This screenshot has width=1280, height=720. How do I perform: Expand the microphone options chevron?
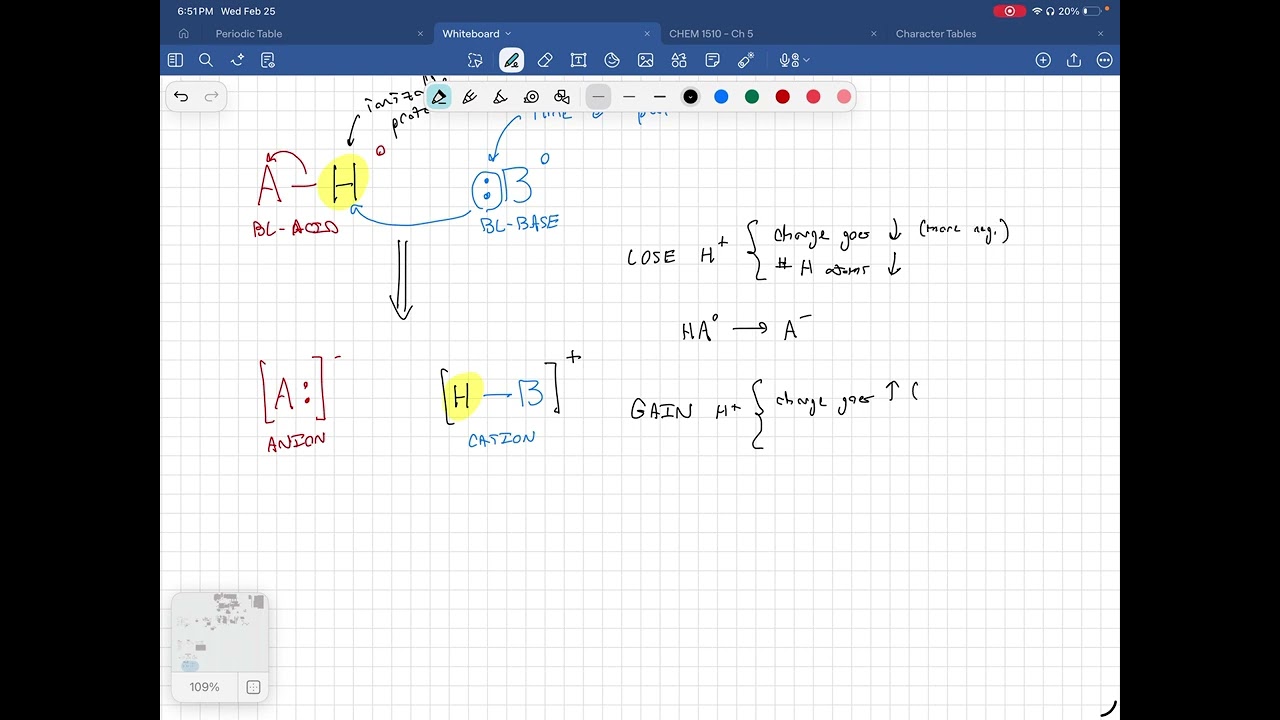tap(806, 60)
